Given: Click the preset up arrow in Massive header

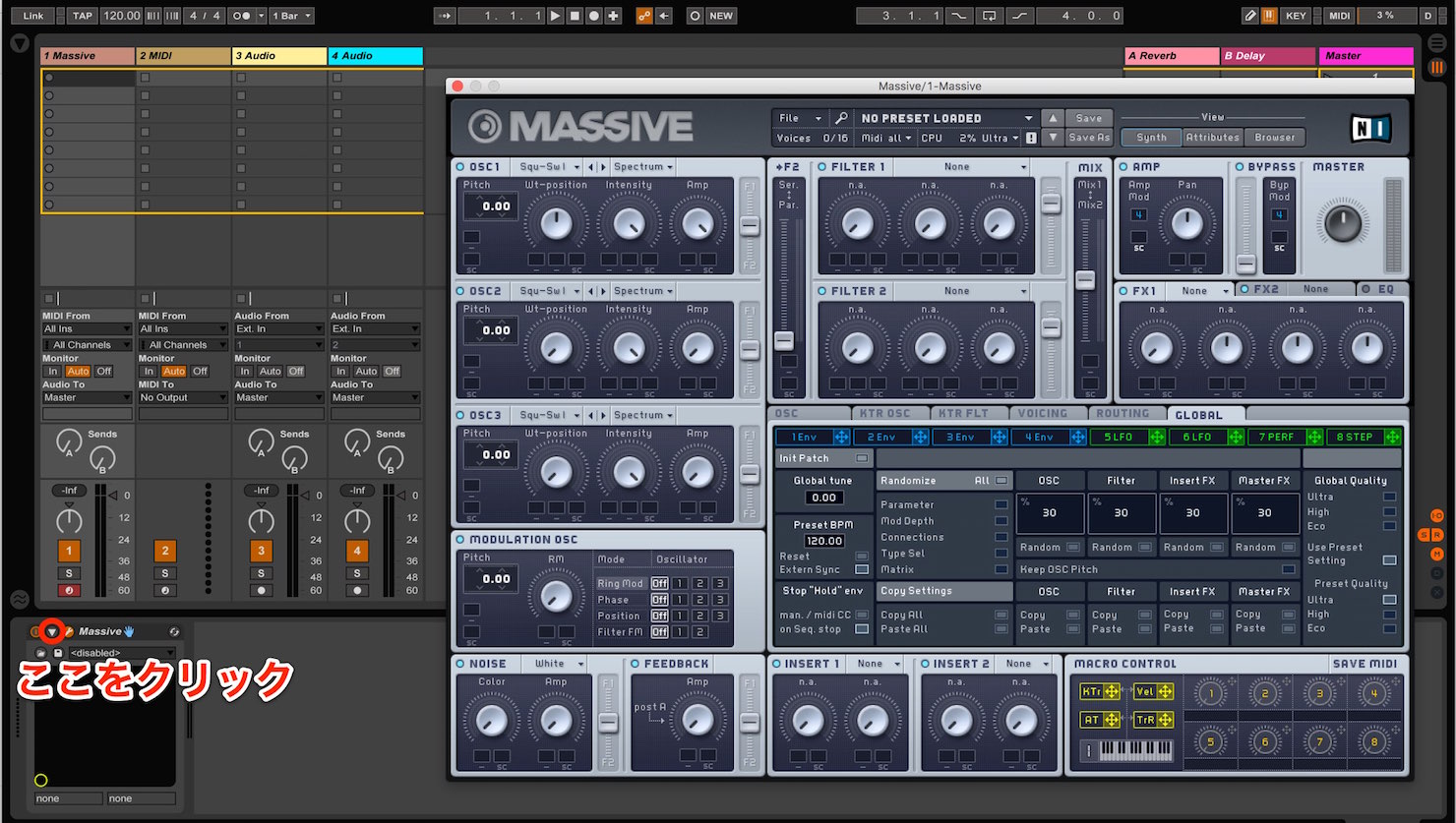Looking at the screenshot, I should [1052, 118].
